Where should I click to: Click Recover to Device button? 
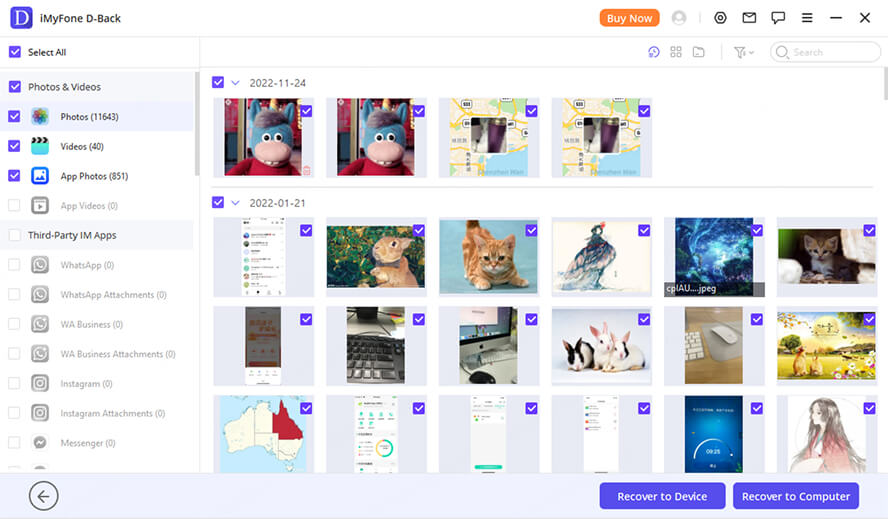pos(662,496)
